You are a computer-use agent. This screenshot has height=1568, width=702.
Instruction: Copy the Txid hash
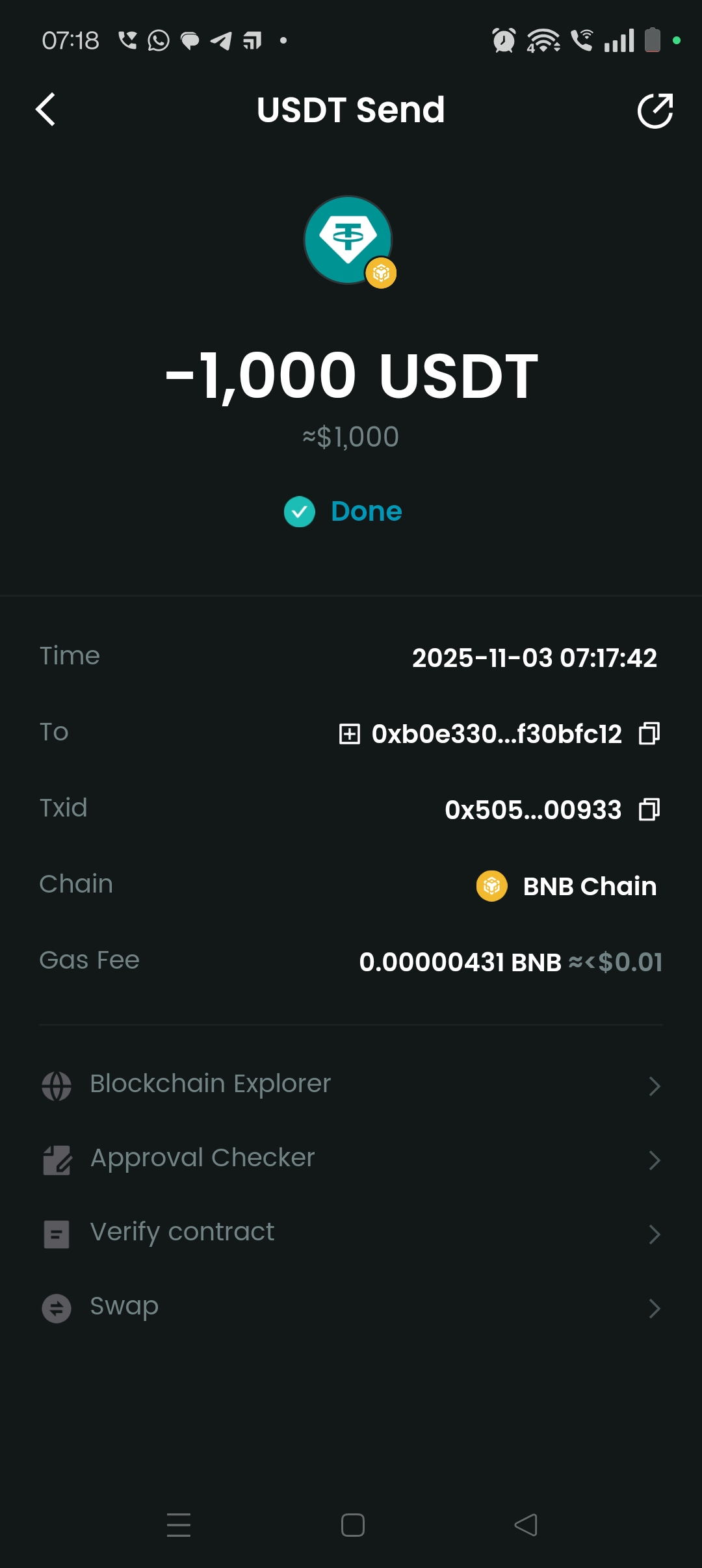[x=649, y=809]
